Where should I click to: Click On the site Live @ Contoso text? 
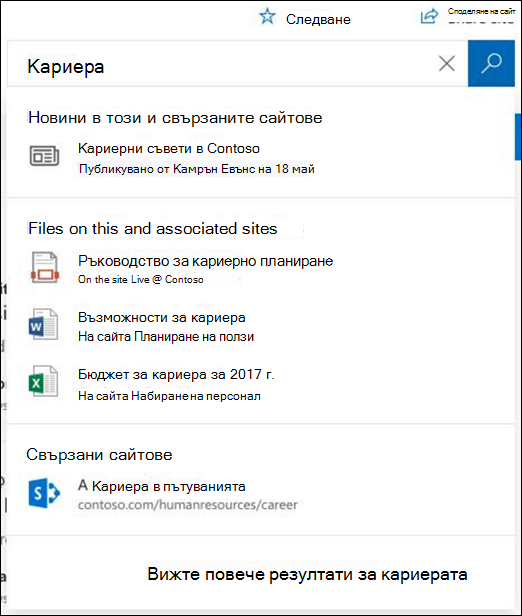tap(141, 279)
